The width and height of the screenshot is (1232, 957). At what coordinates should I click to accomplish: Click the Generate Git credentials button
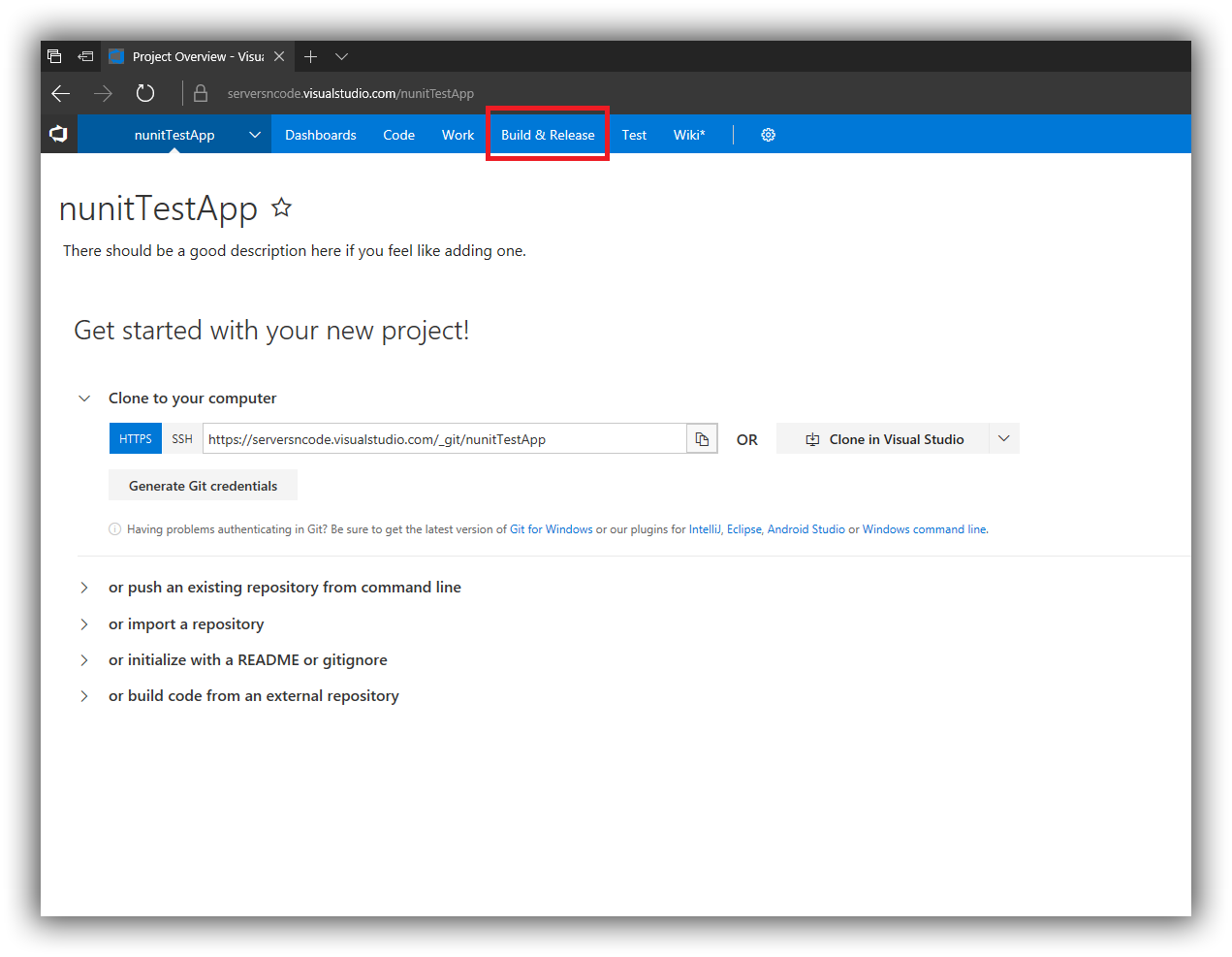click(x=204, y=486)
